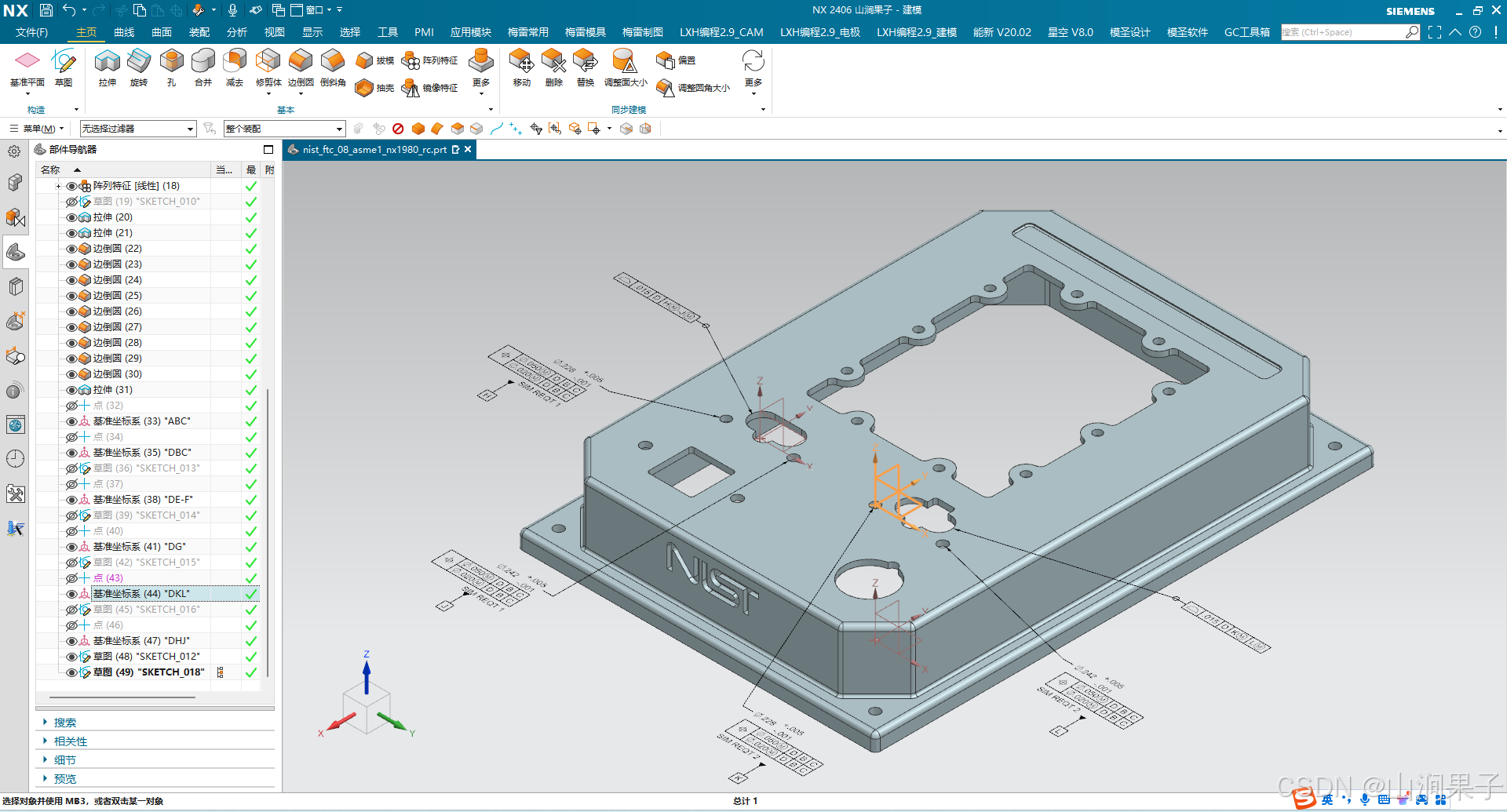
Task: Open the 整个装配 selection scope dropdown
Action: pyautogui.click(x=284, y=129)
